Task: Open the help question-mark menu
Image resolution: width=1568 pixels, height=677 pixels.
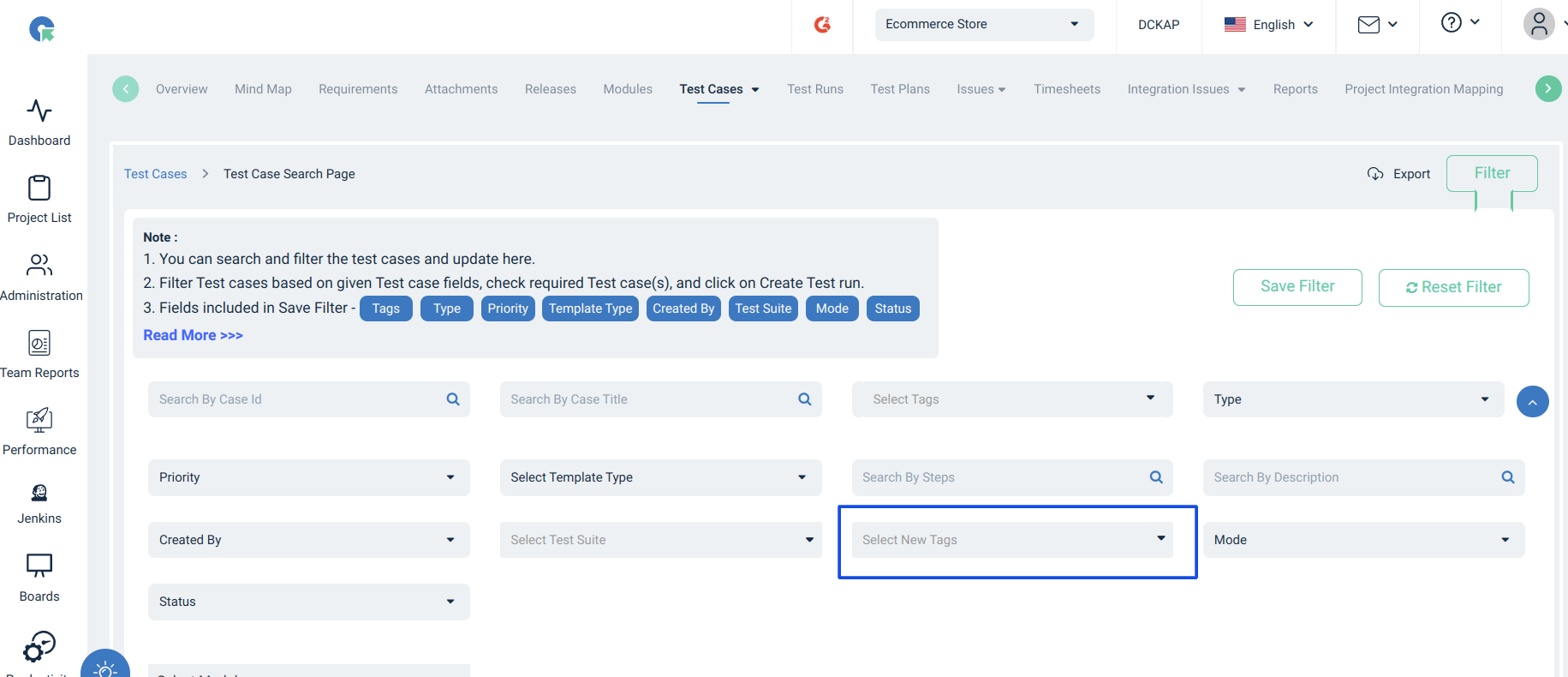Action: [1460, 22]
